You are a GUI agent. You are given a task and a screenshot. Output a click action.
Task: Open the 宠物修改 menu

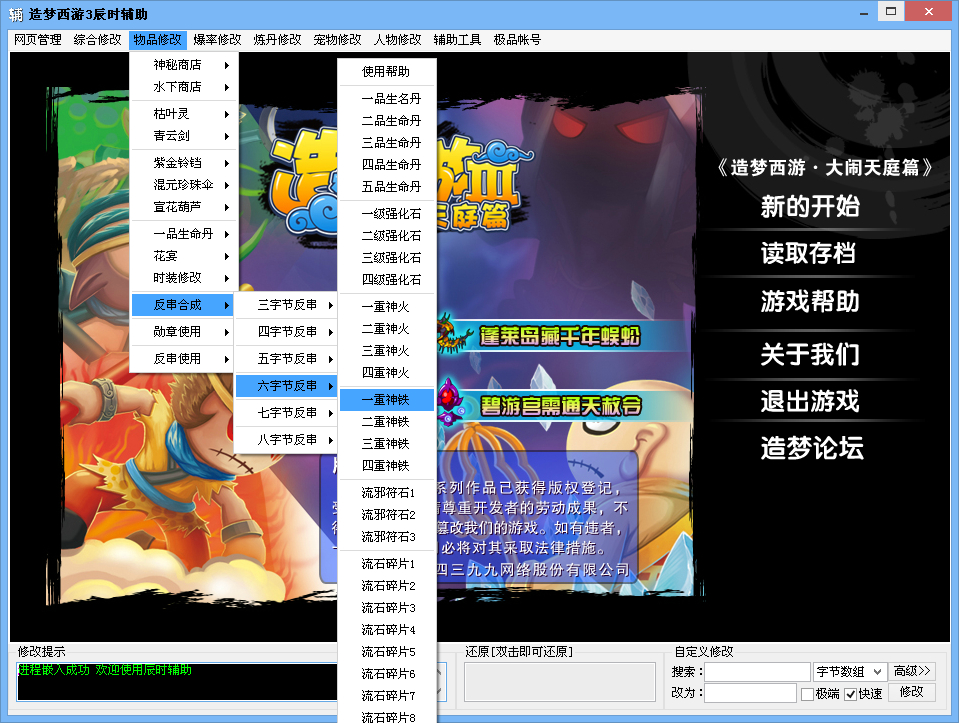tap(337, 40)
